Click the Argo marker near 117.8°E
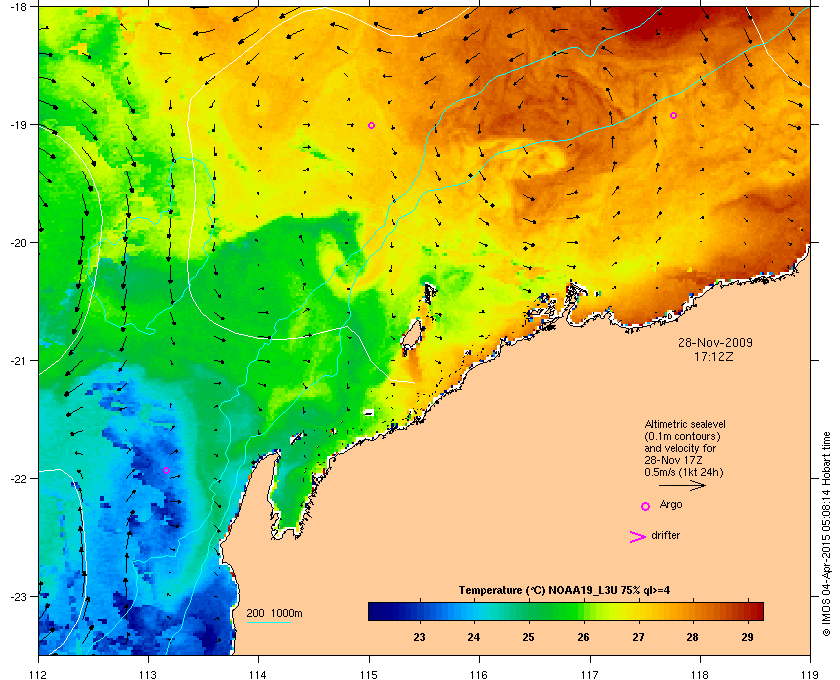 point(673,115)
